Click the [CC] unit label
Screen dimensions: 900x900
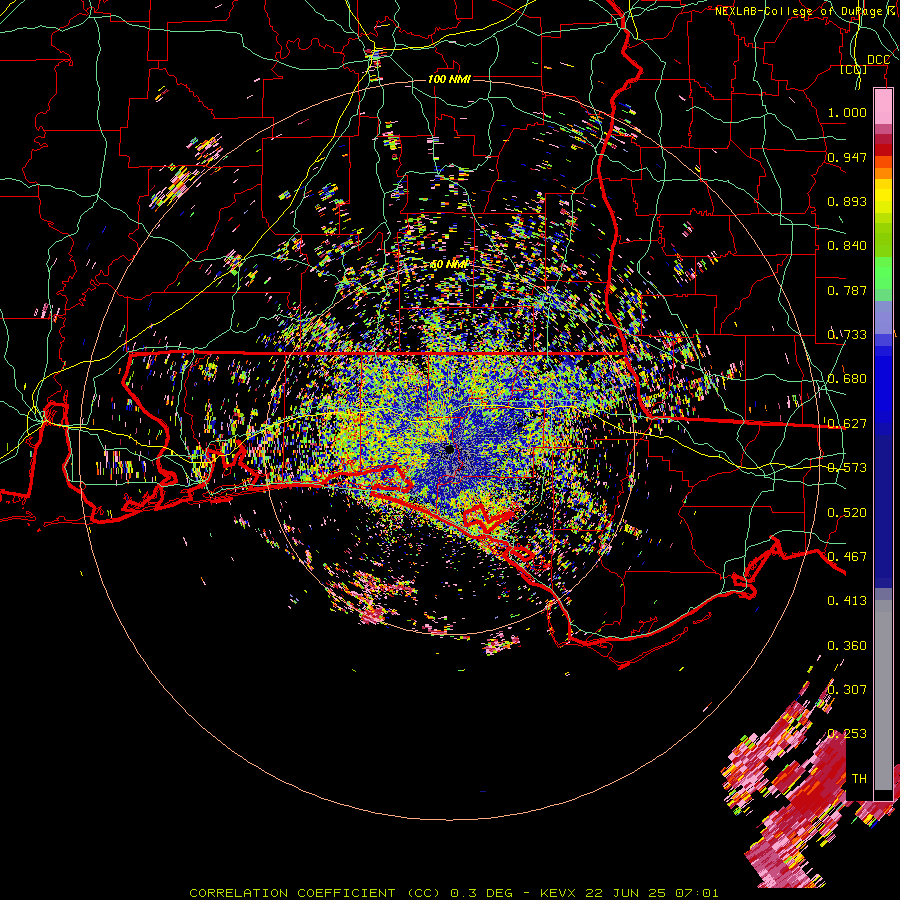point(854,69)
